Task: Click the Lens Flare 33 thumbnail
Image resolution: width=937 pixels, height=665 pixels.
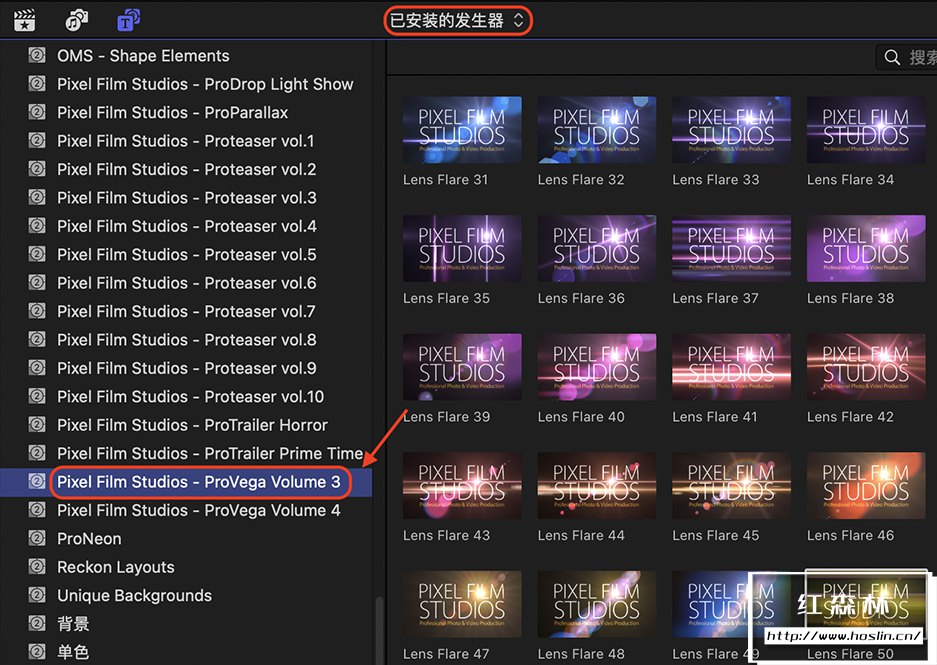Action: (731, 130)
